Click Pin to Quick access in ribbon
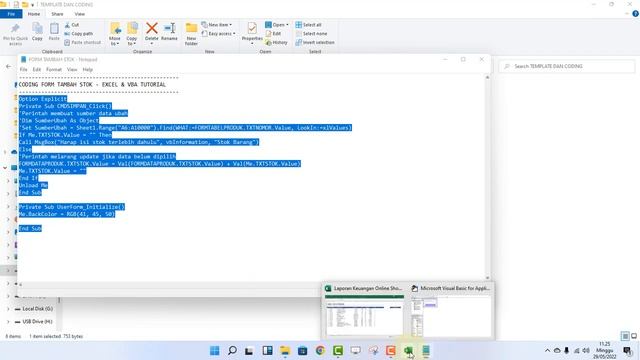640x360 pixels. click(x=16, y=34)
